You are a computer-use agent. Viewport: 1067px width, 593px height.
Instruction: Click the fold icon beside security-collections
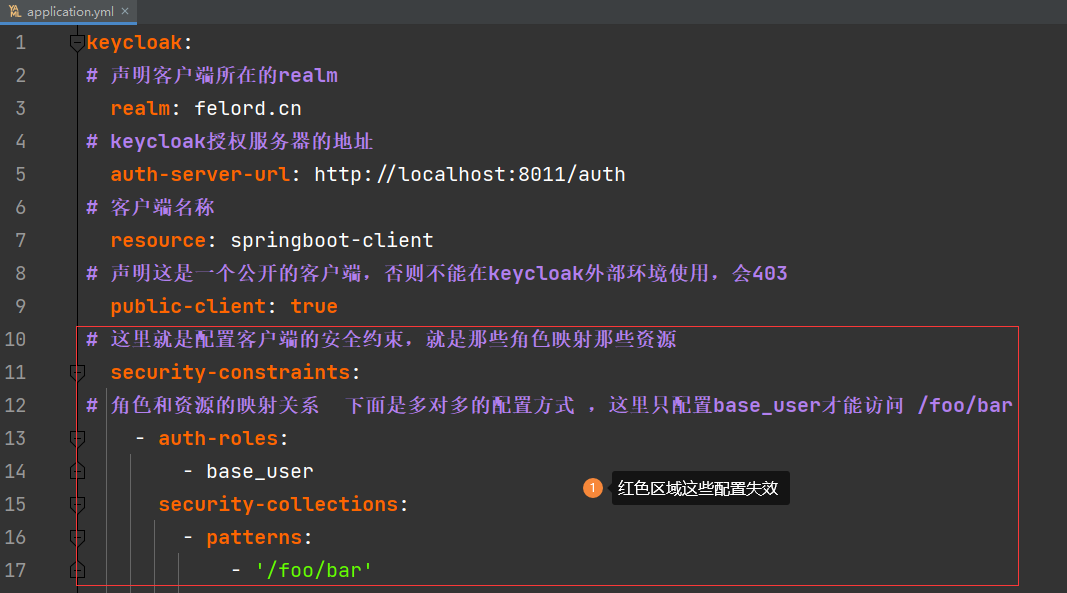[77, 504]
